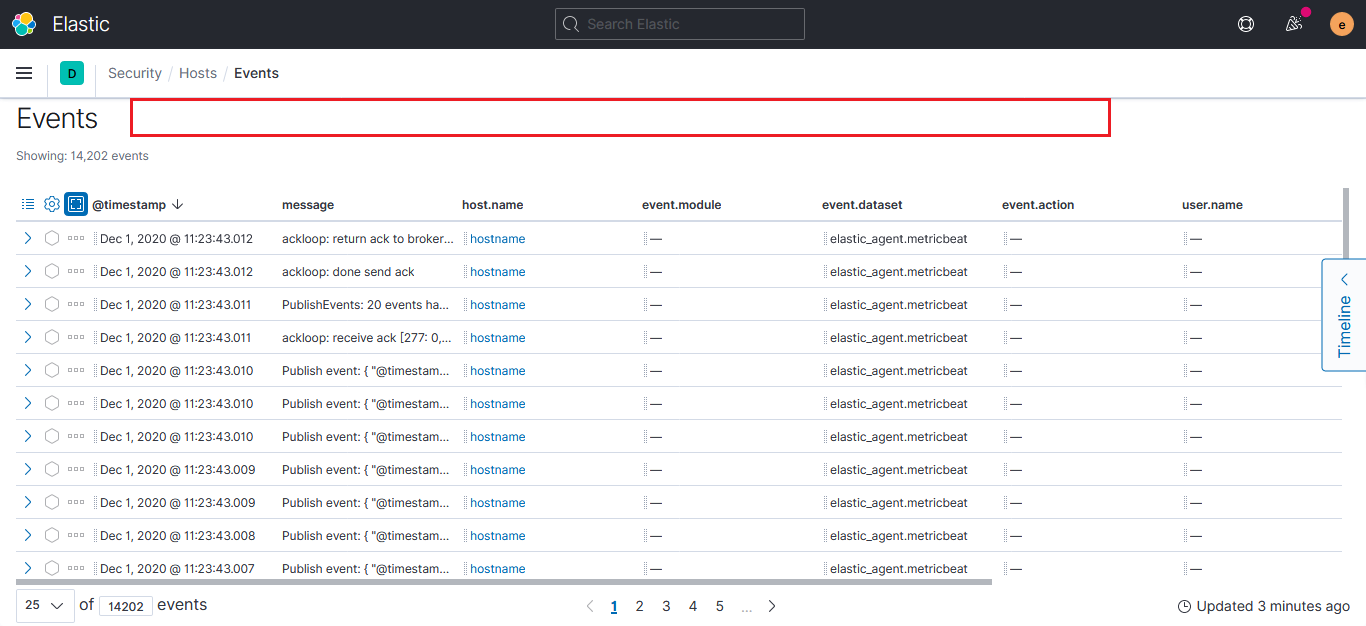Viewport: 1366px width, 626px height.
Task: Expand the last visible event row
Action: pyautogui.click(x=27, y=568)
